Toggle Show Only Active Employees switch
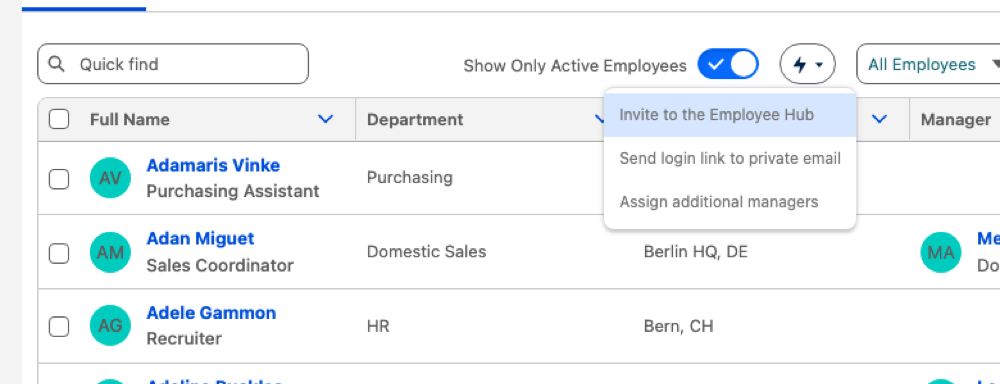This screenshot has width=1000, height=384. [728, 64]
